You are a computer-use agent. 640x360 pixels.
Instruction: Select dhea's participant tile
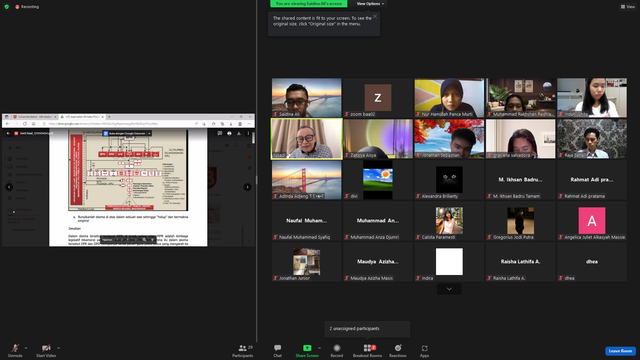point(592,262)
